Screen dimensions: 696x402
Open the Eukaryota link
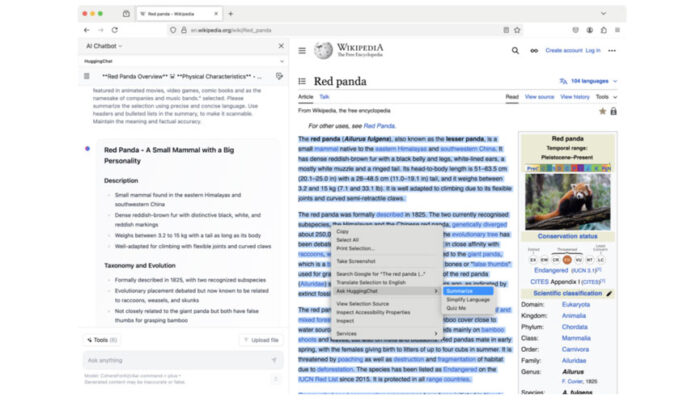[x=576, y=304]
